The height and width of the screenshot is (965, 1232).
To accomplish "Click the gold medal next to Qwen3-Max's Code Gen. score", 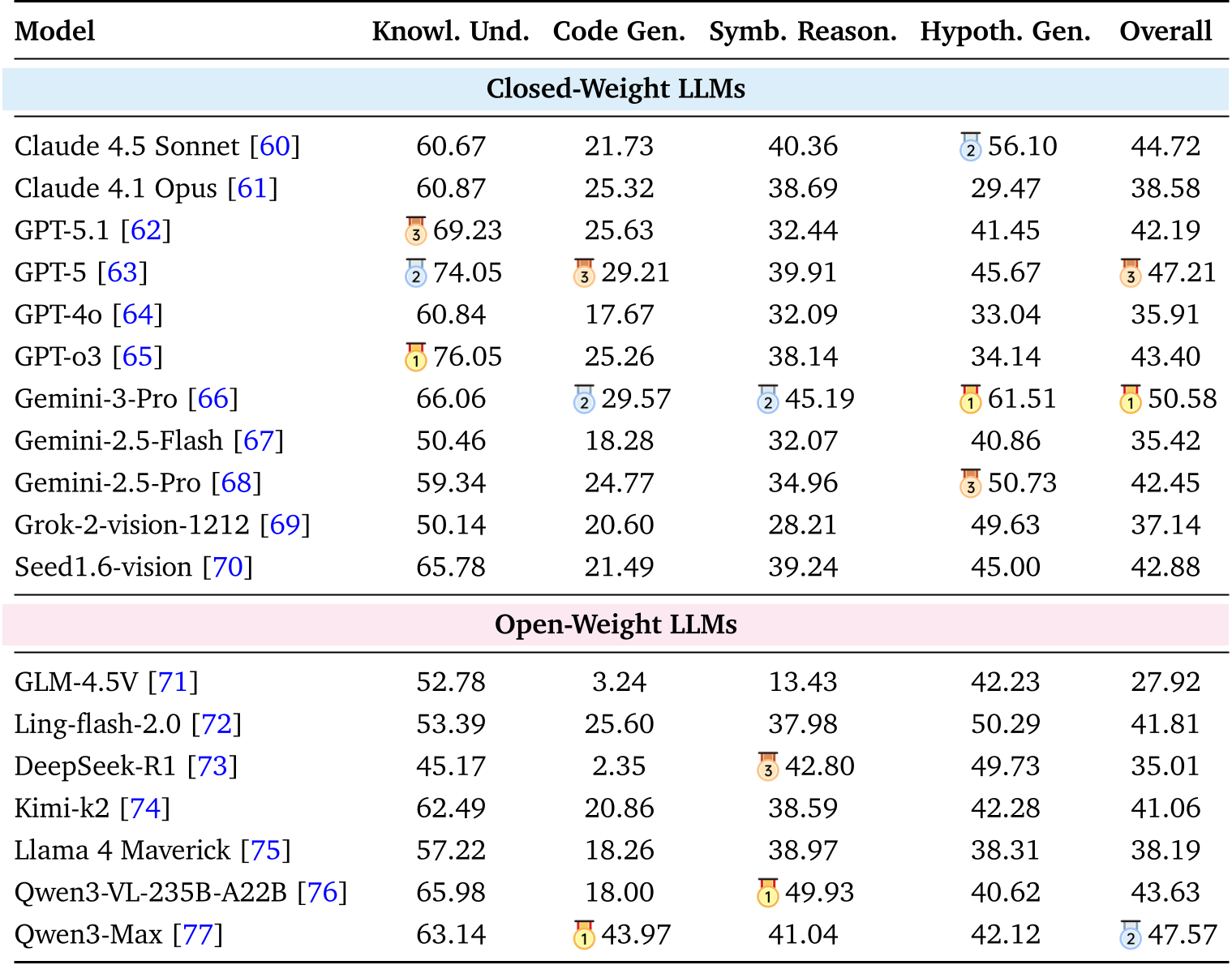I will pos(584,935).
